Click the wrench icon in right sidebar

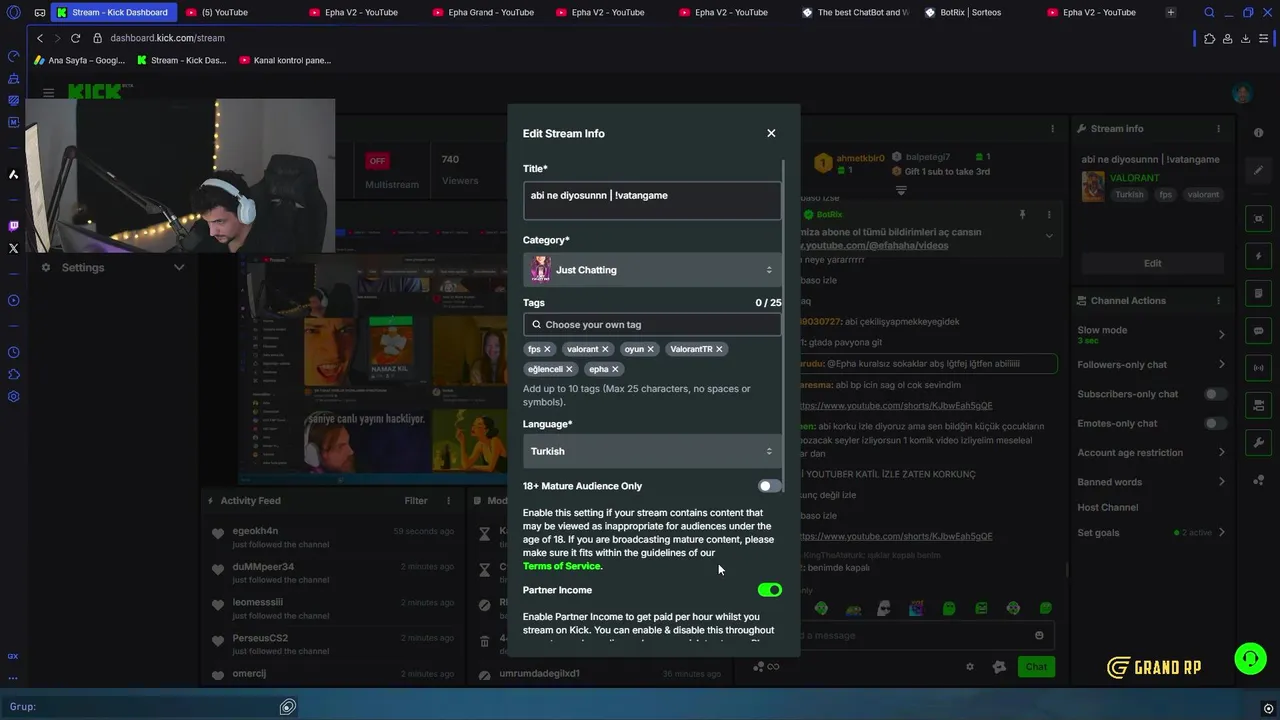pyautogui.click(x=1258, y=442)
